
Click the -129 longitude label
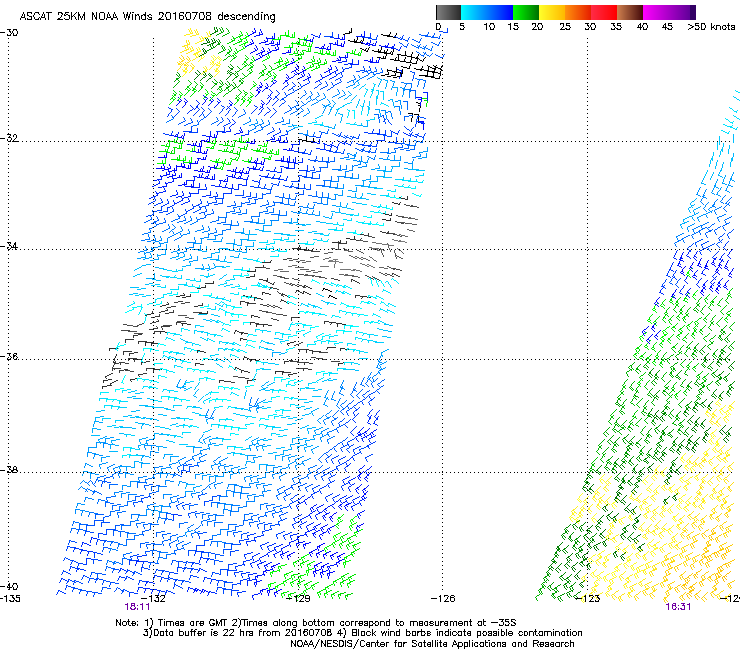point(298,599)
